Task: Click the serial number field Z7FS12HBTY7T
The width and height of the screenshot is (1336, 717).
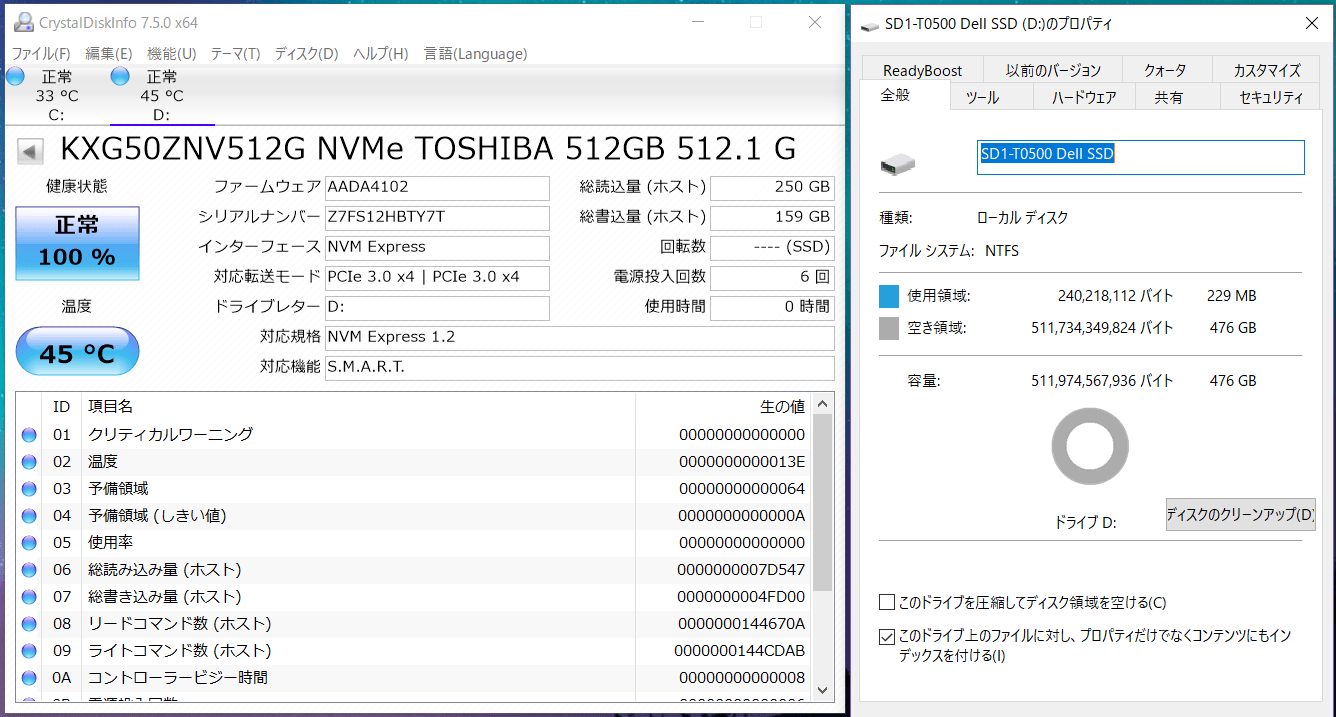Action: 437,217
